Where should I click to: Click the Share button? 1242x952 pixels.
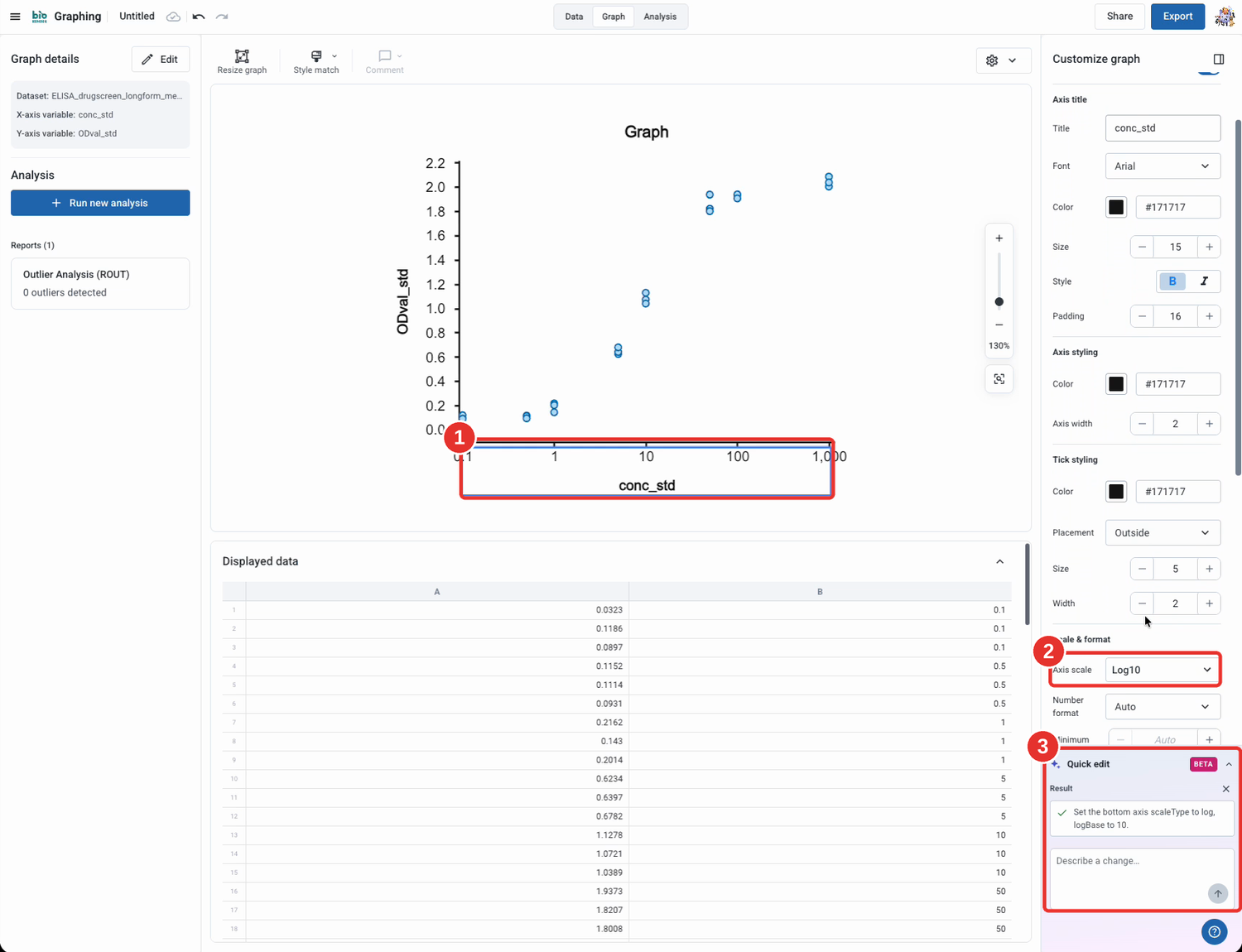[x=1119, y=17]
